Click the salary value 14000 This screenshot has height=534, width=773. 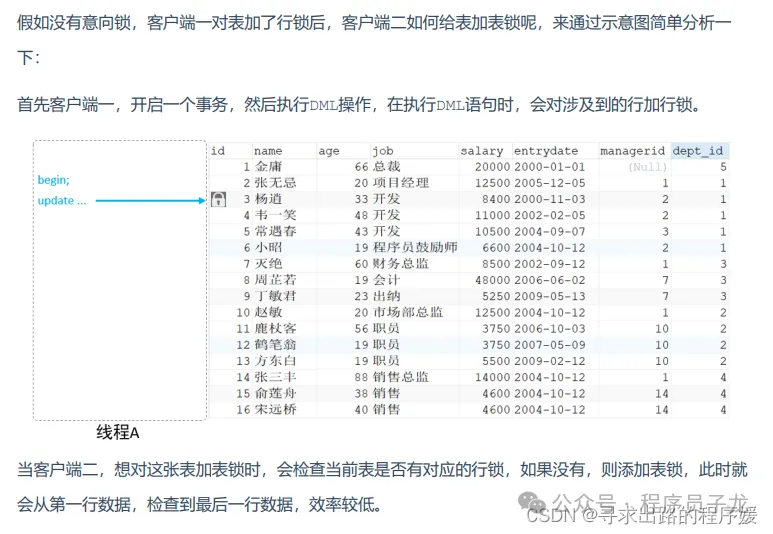click(x=492, y=378)
